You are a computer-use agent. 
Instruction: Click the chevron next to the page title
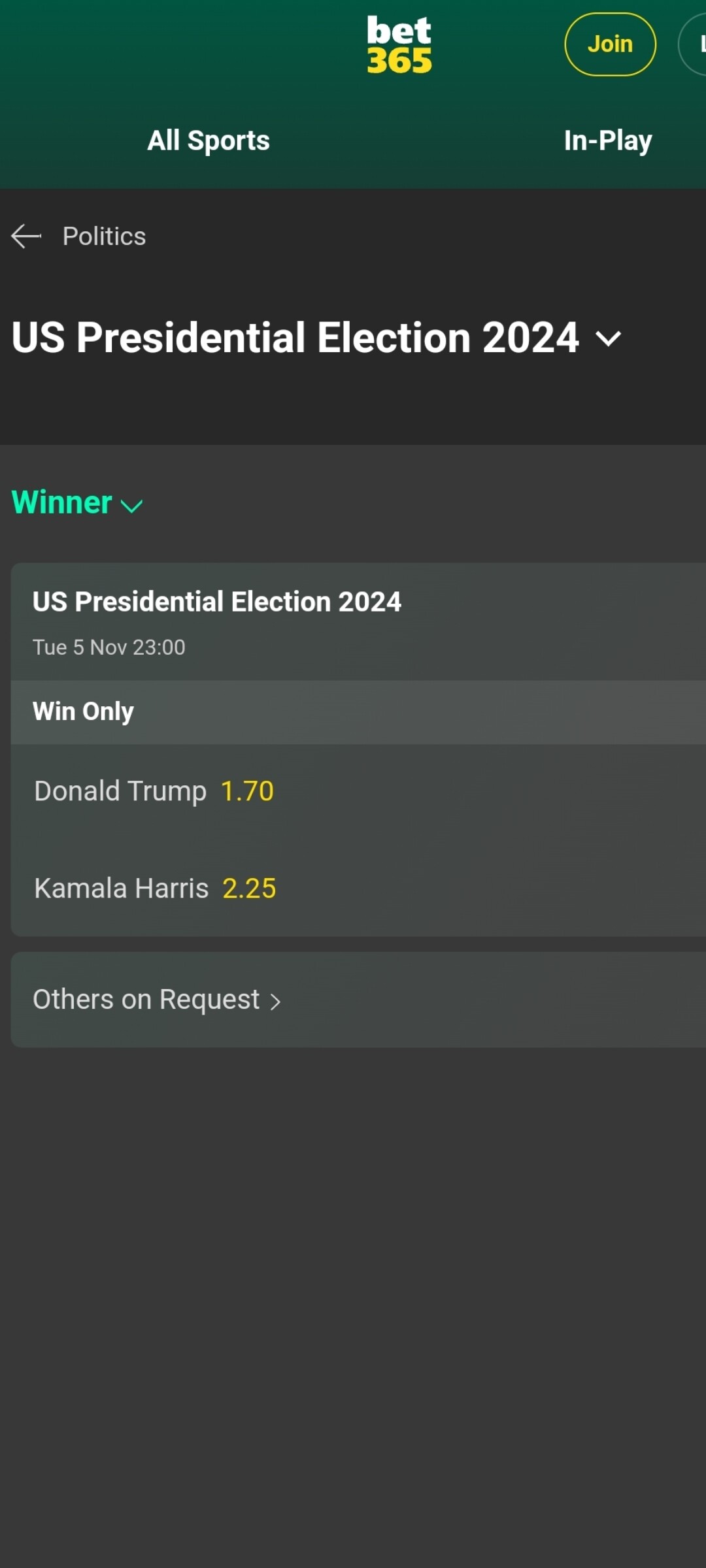tap(608, 338)
